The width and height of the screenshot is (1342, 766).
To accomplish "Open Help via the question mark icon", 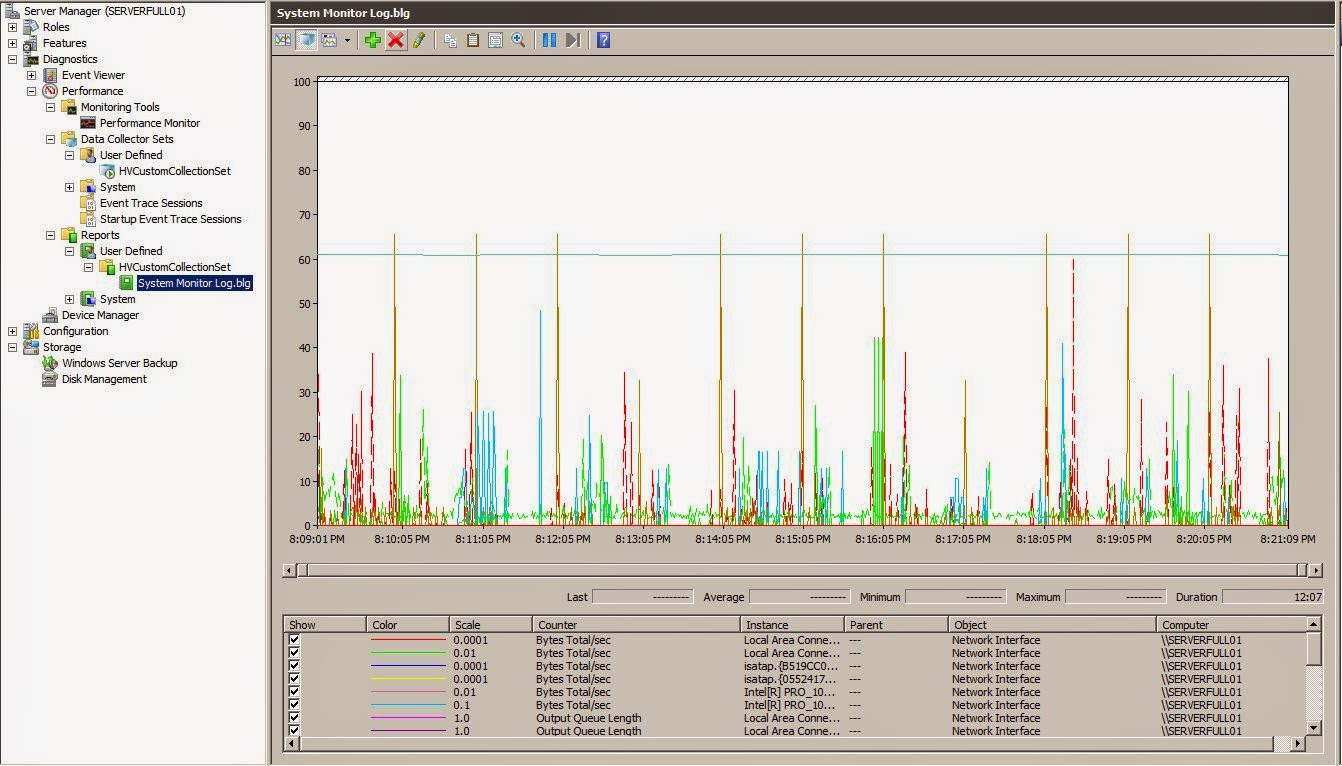I will click(x=603, y=40).
